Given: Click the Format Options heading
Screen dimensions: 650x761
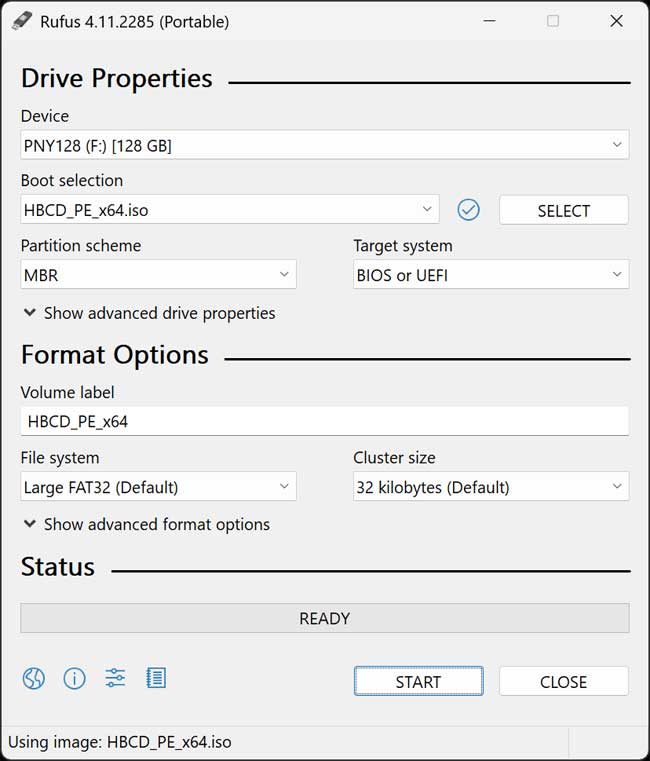Looking at the screenshot, I should point(115,355).
